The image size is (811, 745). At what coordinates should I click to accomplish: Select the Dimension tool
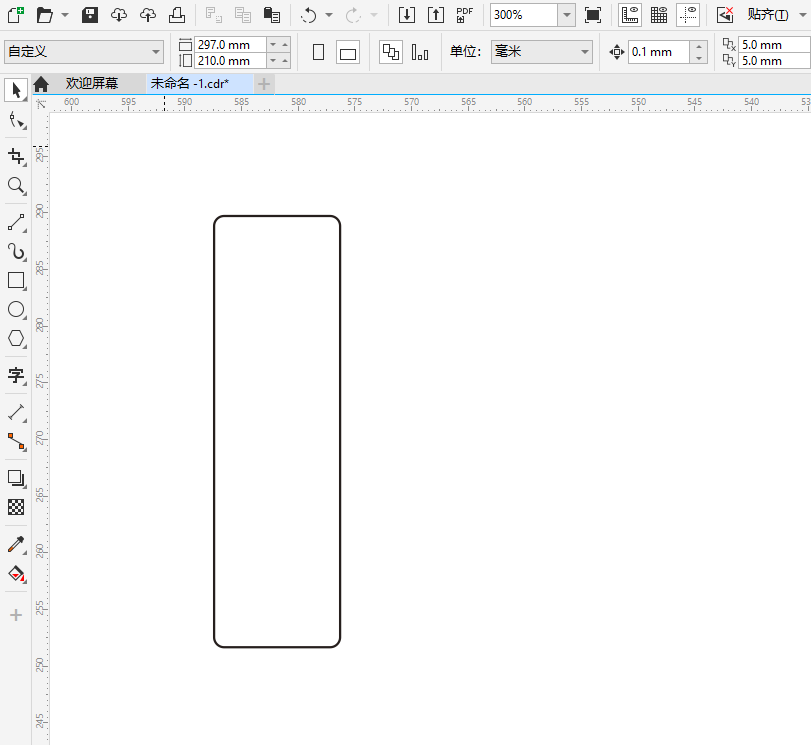click(x=17, y=412)
